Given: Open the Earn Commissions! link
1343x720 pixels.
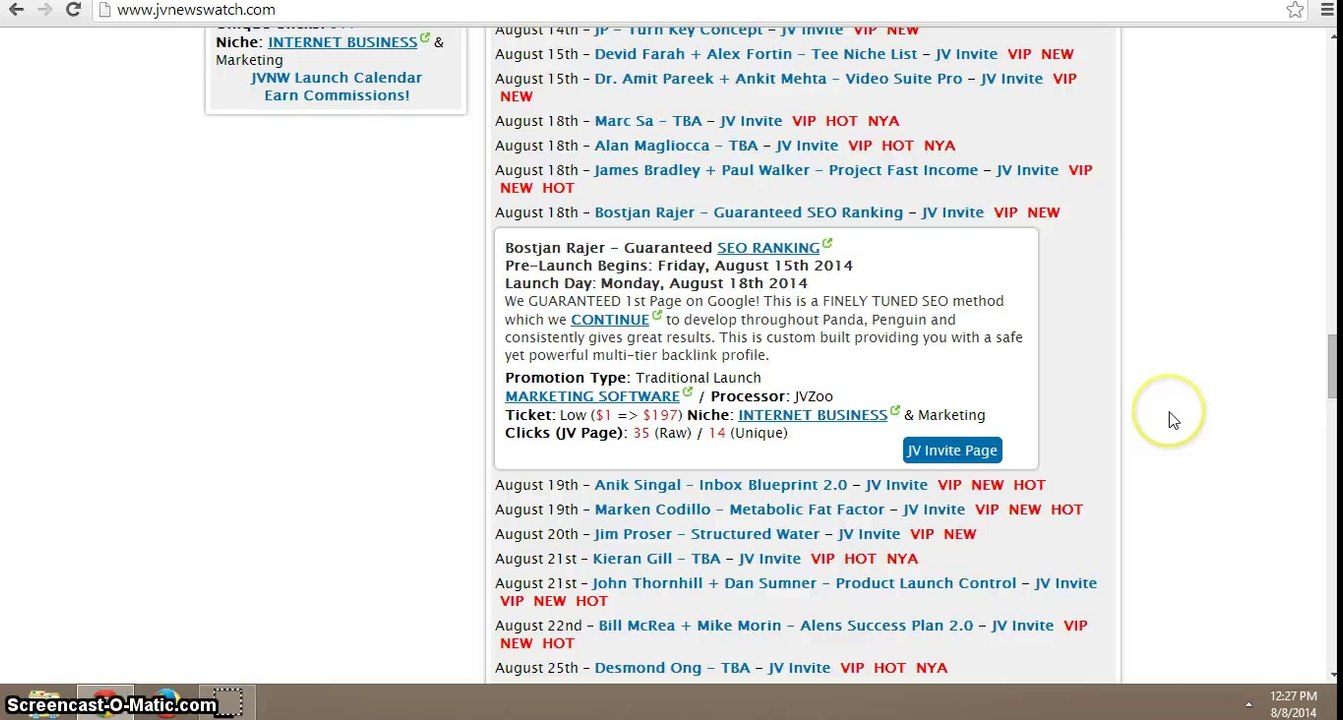Looking at the screenshot, I should tap(337, 96).
